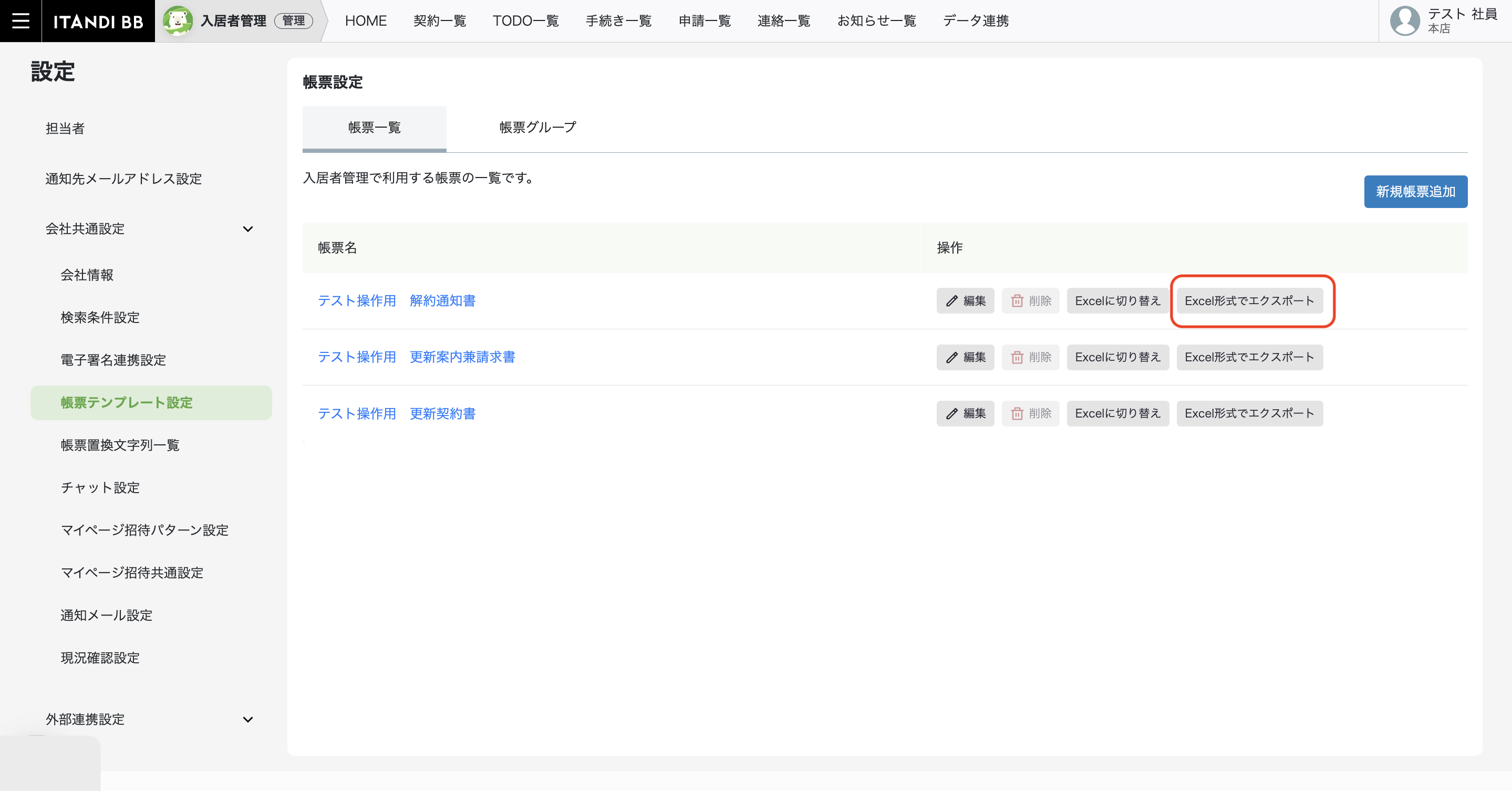
Task: Click Excel形式でエクスポート for 更新案内兼請求書
Action: pos(1250,357)
